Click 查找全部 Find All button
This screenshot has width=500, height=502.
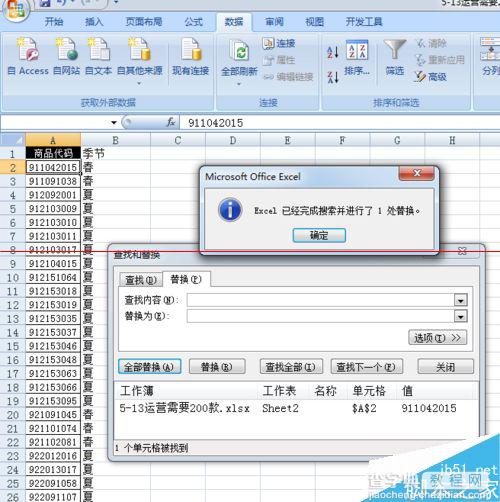pyautogui.click(x=291, y=367)
